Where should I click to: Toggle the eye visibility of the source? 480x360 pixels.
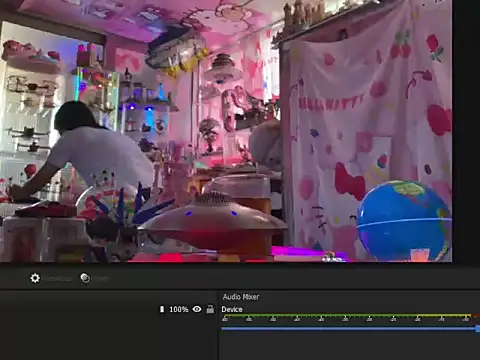coord(197,309)
